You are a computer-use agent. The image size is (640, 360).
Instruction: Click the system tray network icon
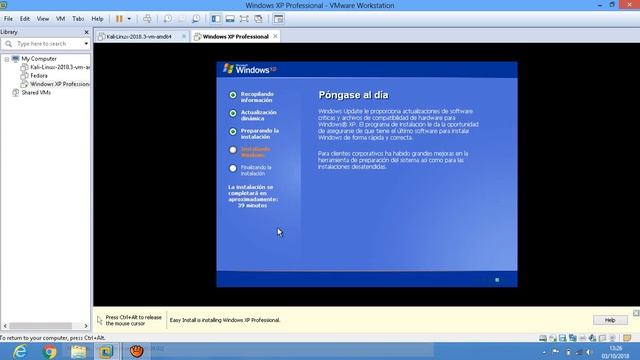(579, 352)
